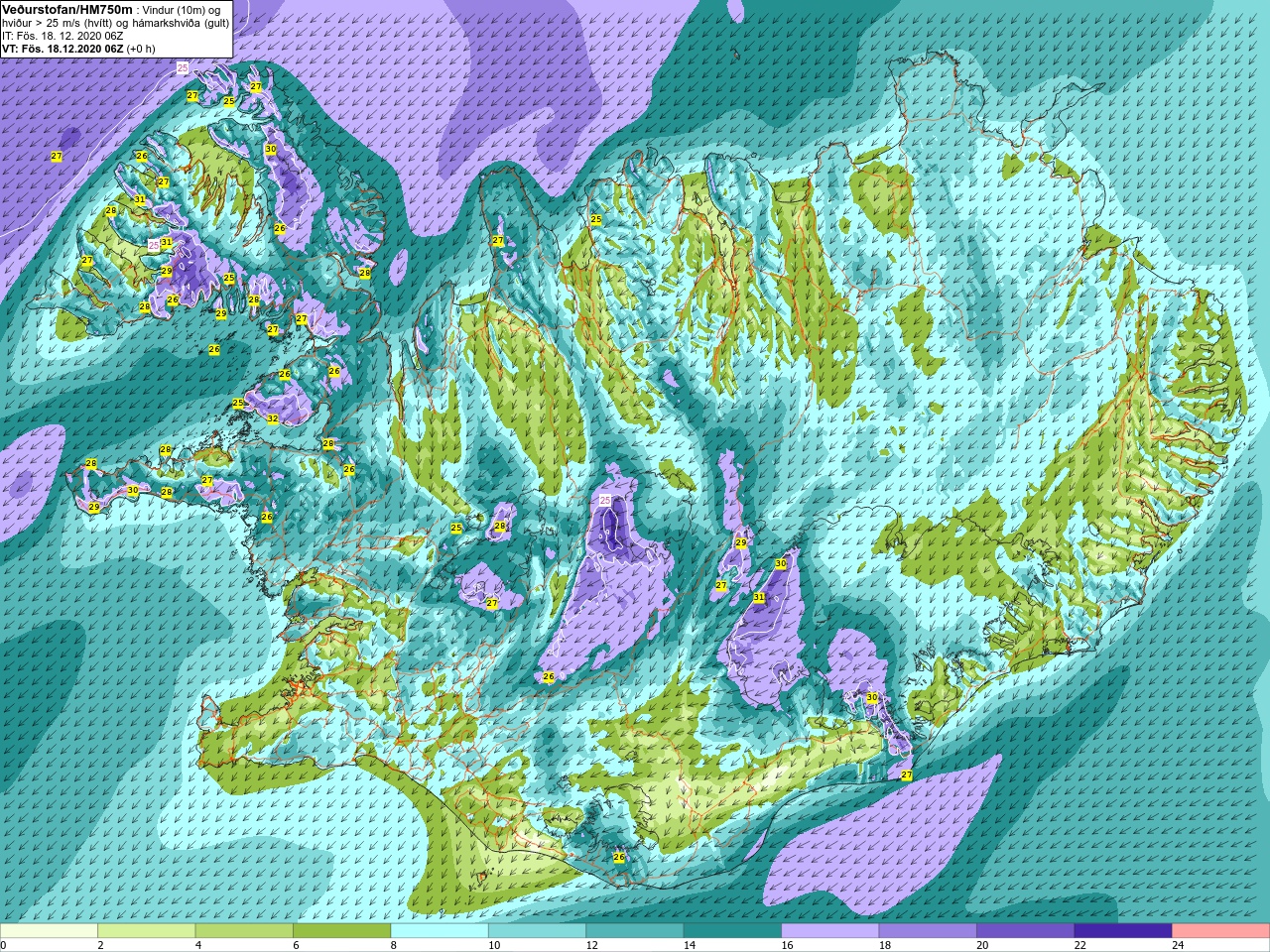The height and width of the screenshot is (952, 1270).
Task: Choose the dark indigo 22–24 legend swatch
Action: 1123,931
